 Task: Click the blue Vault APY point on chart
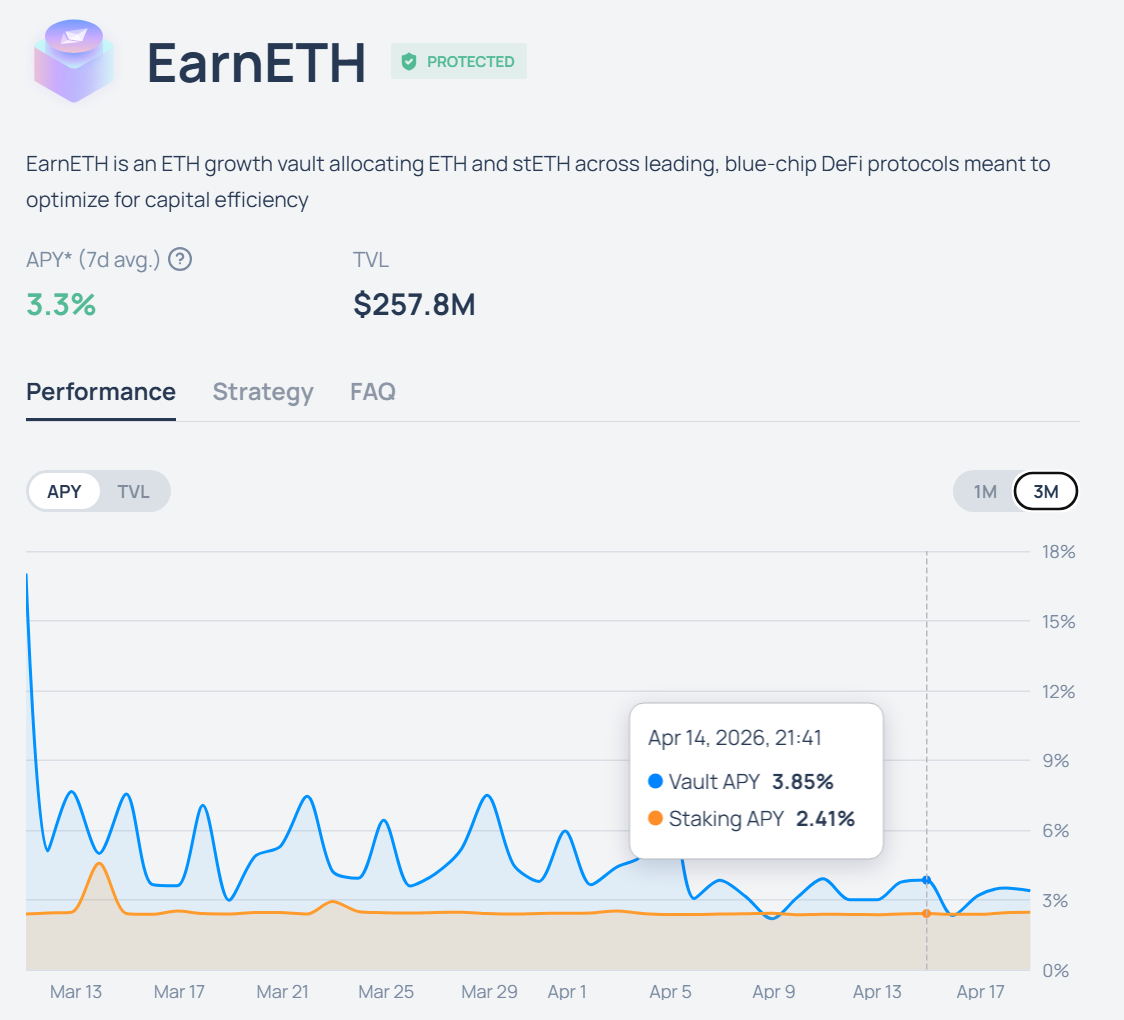(927, 880)
